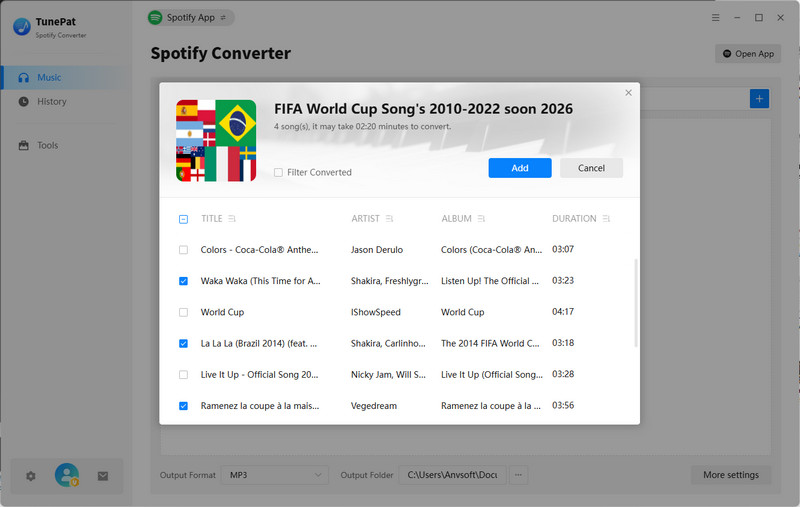Open the settings gear icon
This screenshot has height=507, width=800.
point(31,476)
